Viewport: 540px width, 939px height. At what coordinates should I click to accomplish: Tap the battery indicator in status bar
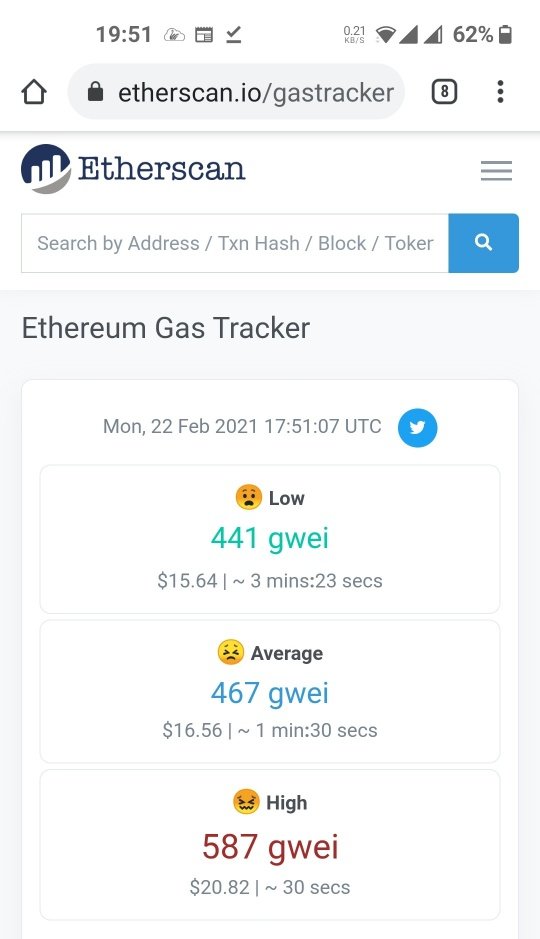pyautogui.click(x=505, y=34)
